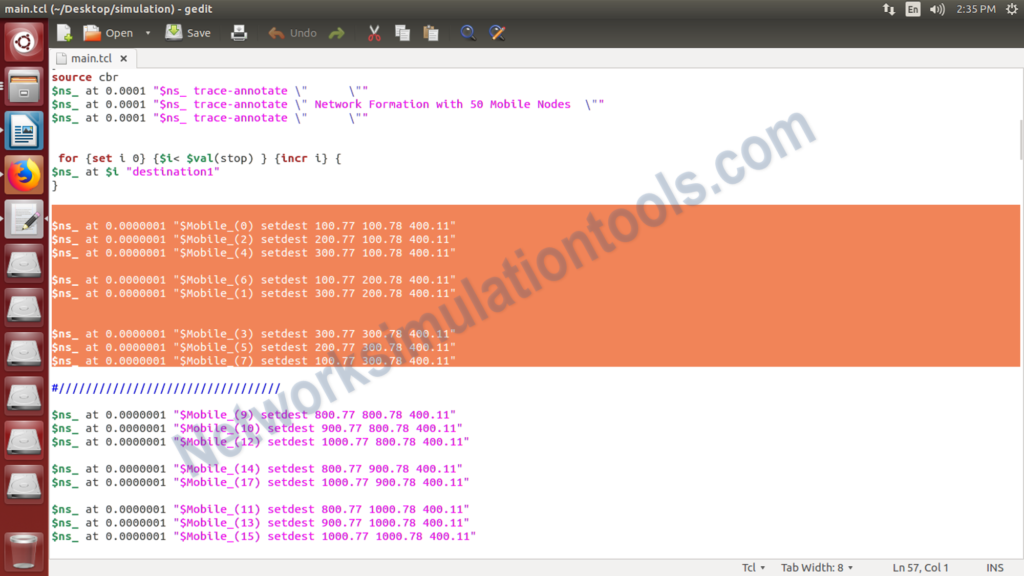
Task: Switch keyboard layout using the En indicator
Action: click(913, 8)
